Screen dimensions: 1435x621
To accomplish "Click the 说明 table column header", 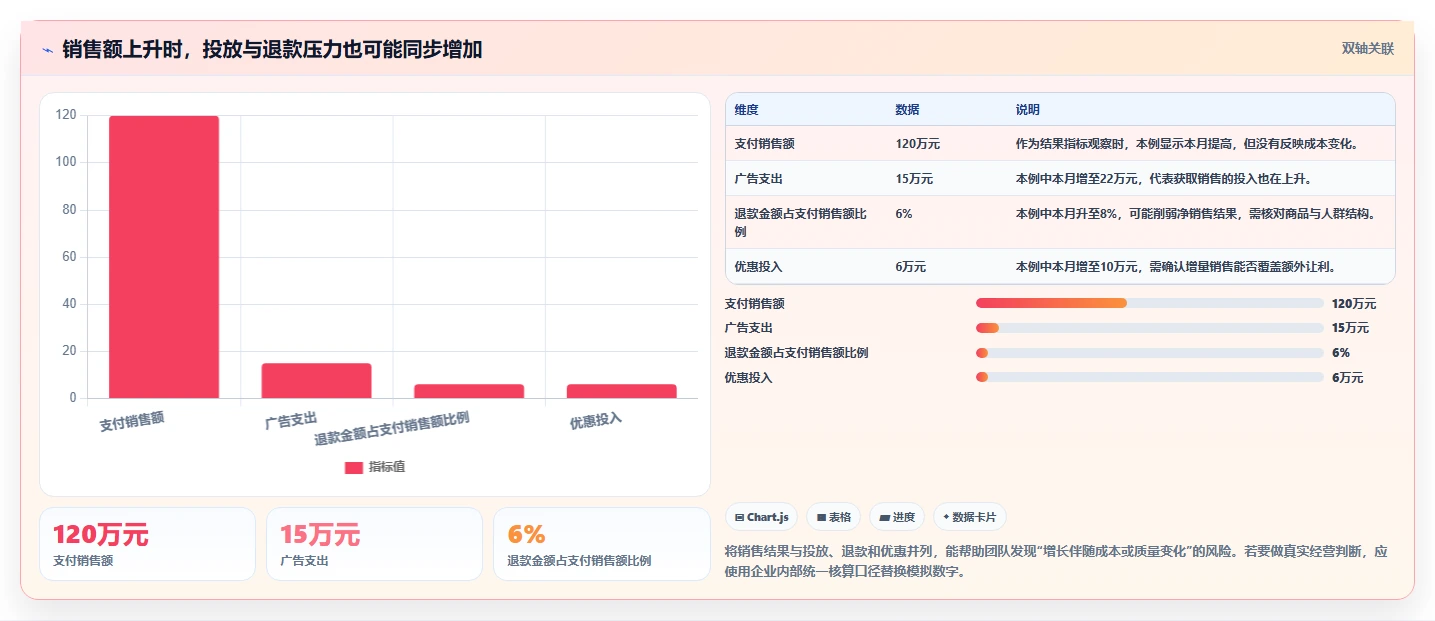I will 1027,109.
